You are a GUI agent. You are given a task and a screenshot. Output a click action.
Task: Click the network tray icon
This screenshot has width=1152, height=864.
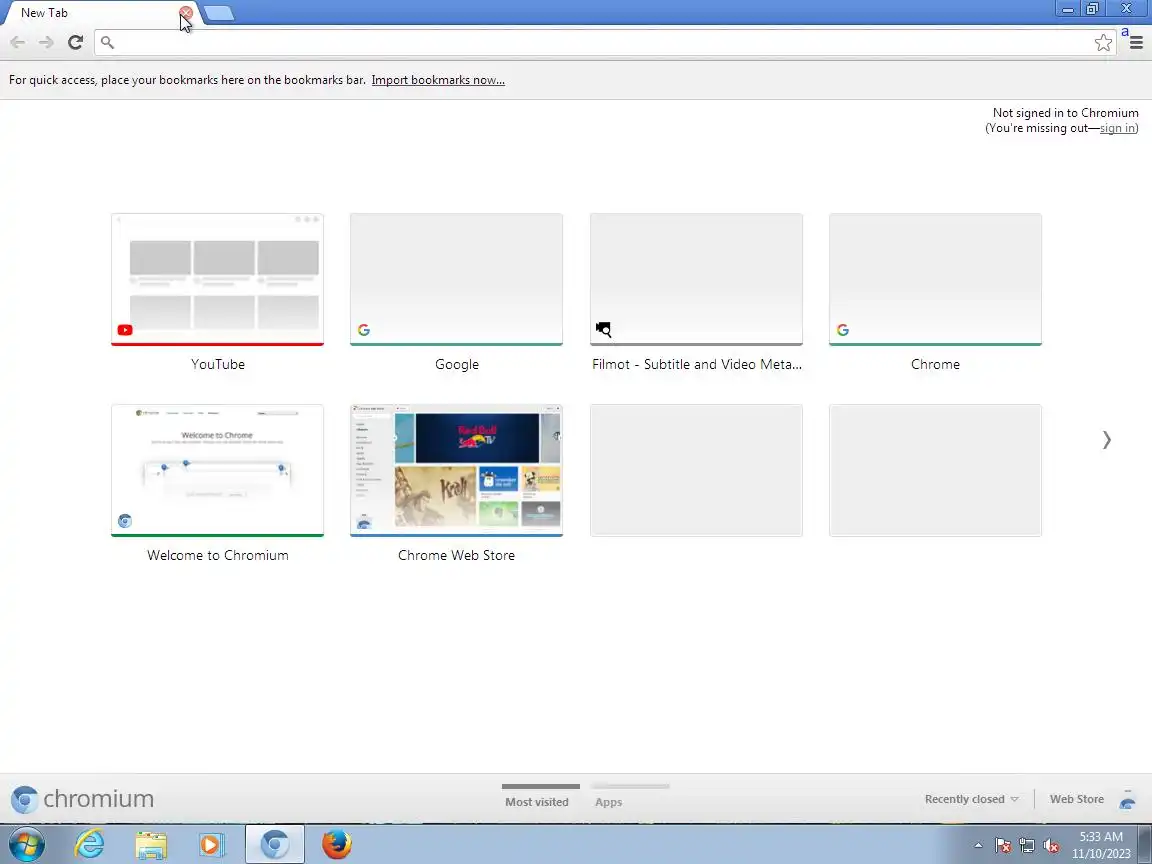(x=1027, y=846)
